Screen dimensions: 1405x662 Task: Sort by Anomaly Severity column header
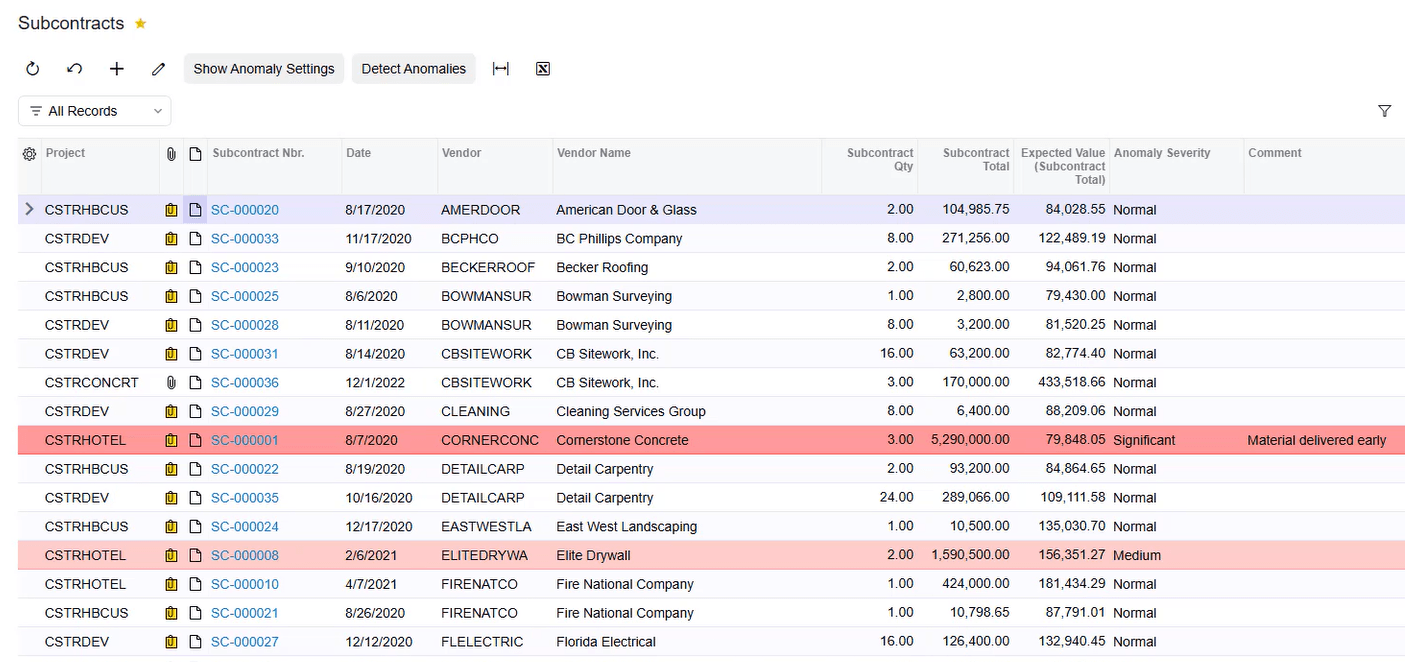[1162, 153]
